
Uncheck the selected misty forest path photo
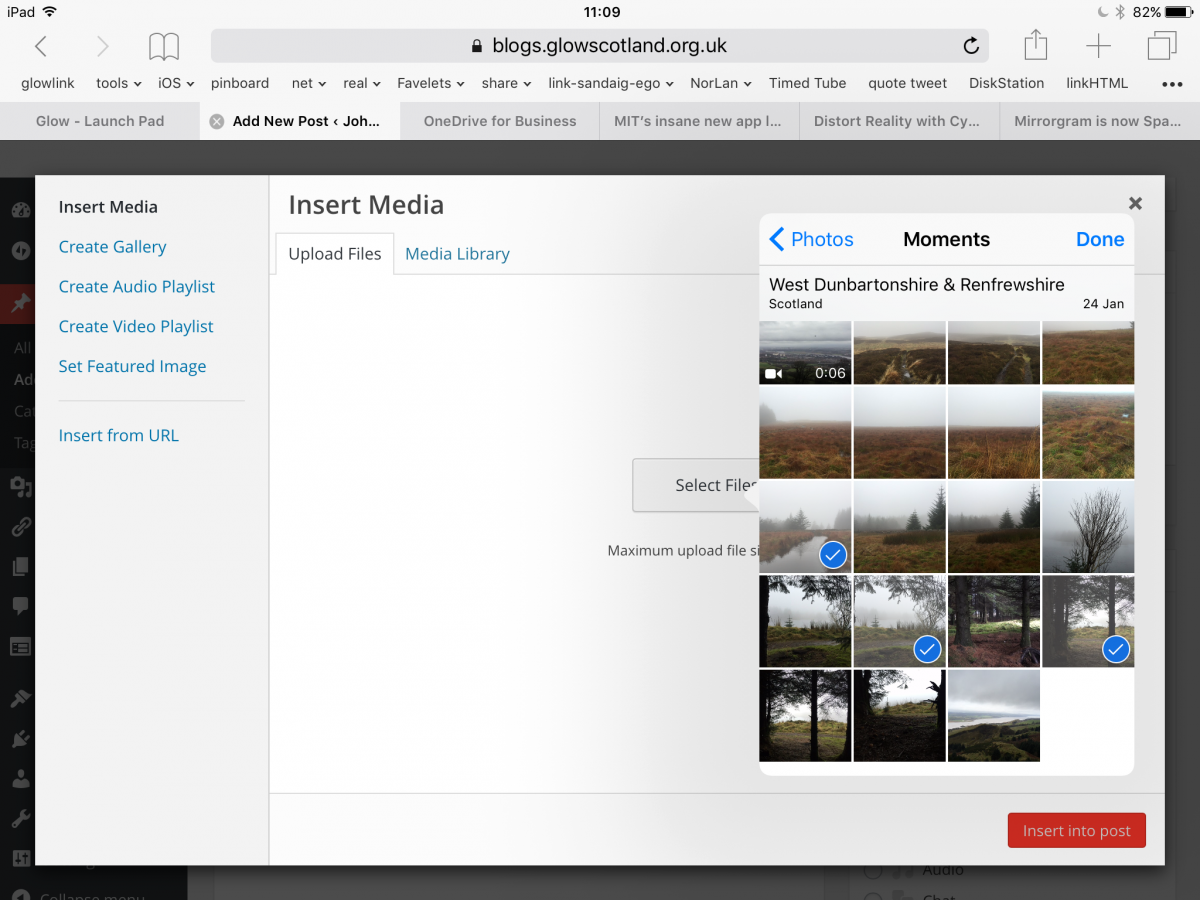point(899,621)
